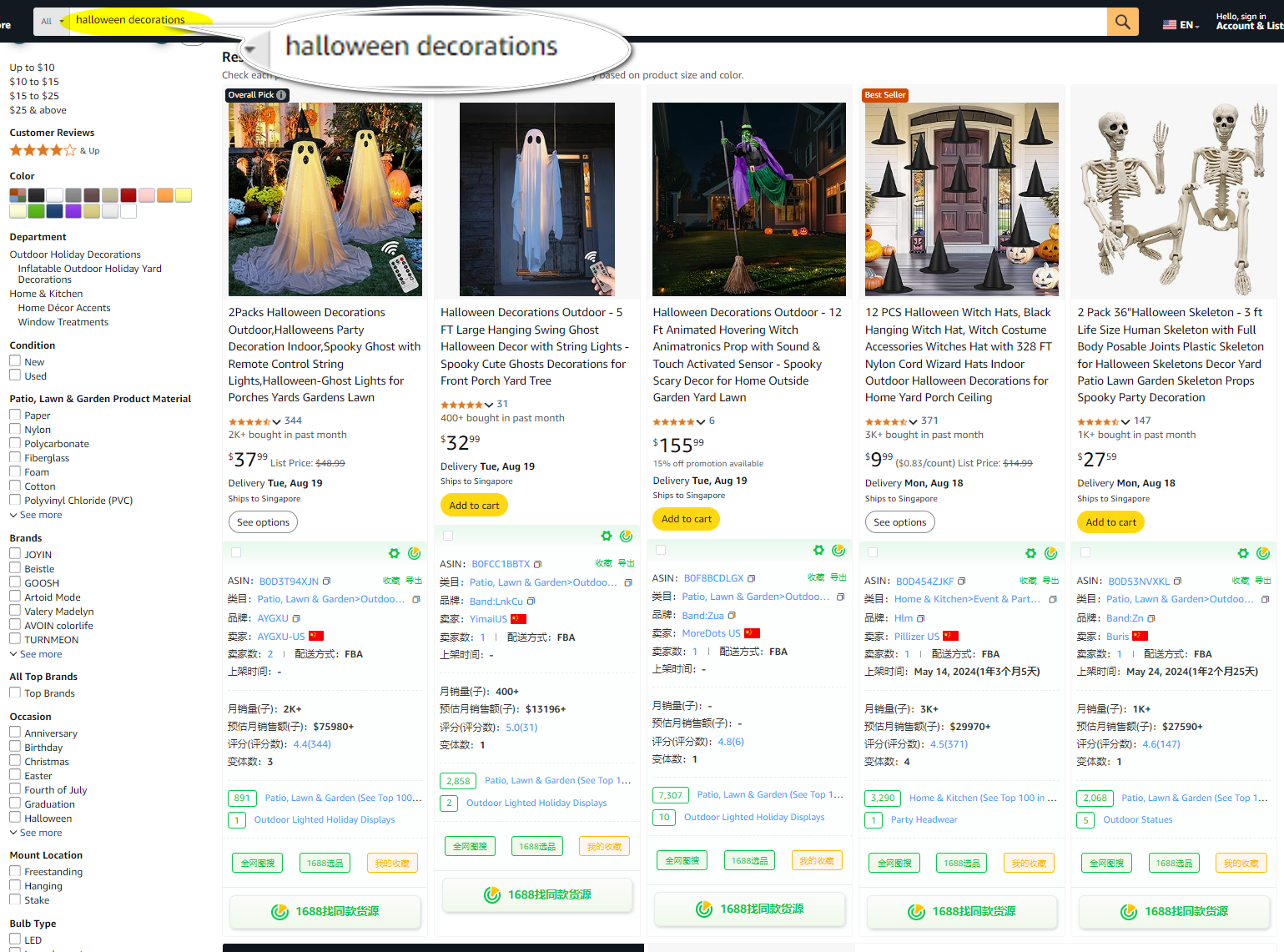1284x952 pixels.
Task: Open settings gear on AYGXU ghost product card
Action: [x=394, y=553]
